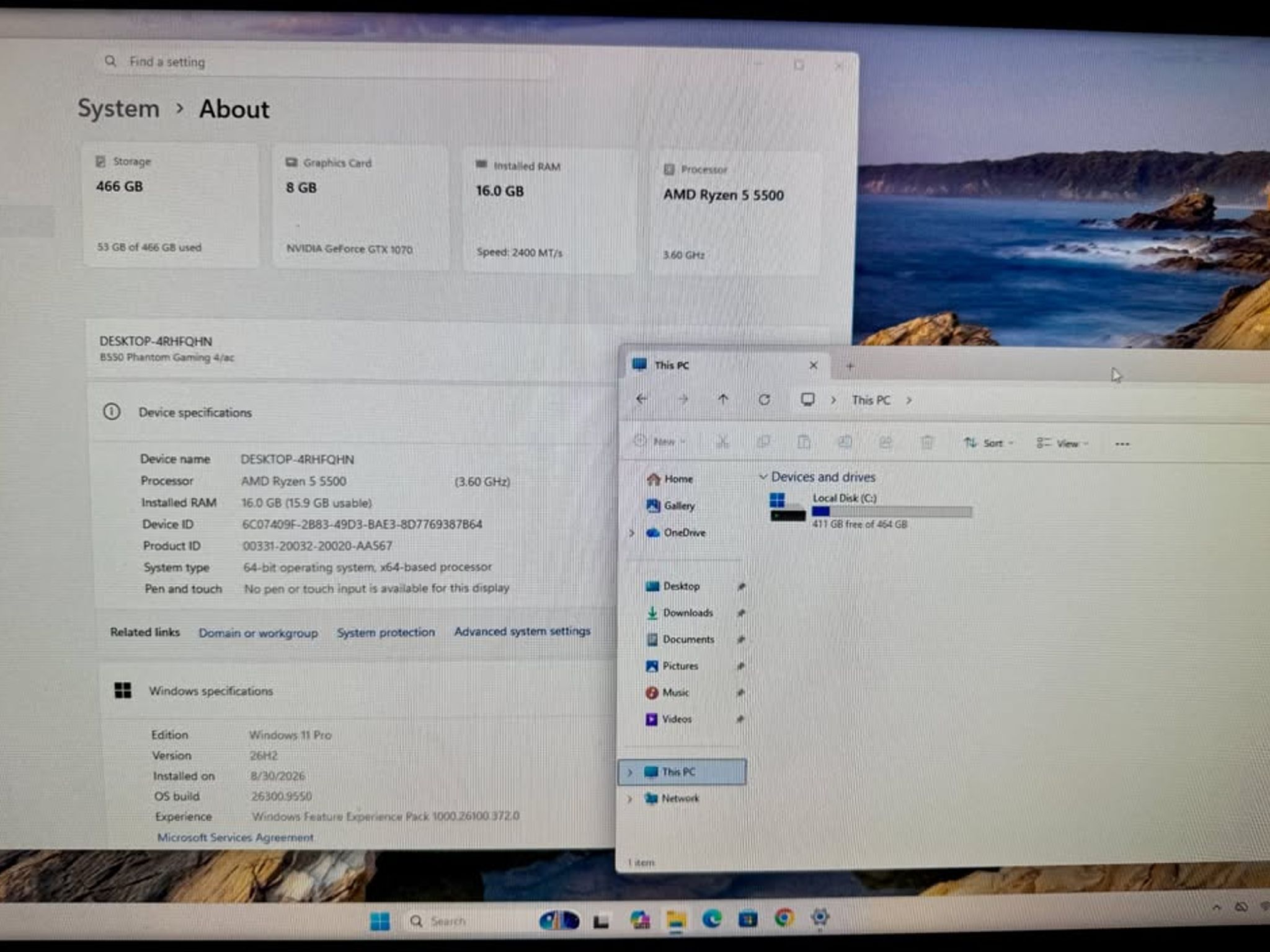Viewport: 1270px width, 952px height.
Task: Open Microsoft Store from the taskbar
Action: coord(748,919)
